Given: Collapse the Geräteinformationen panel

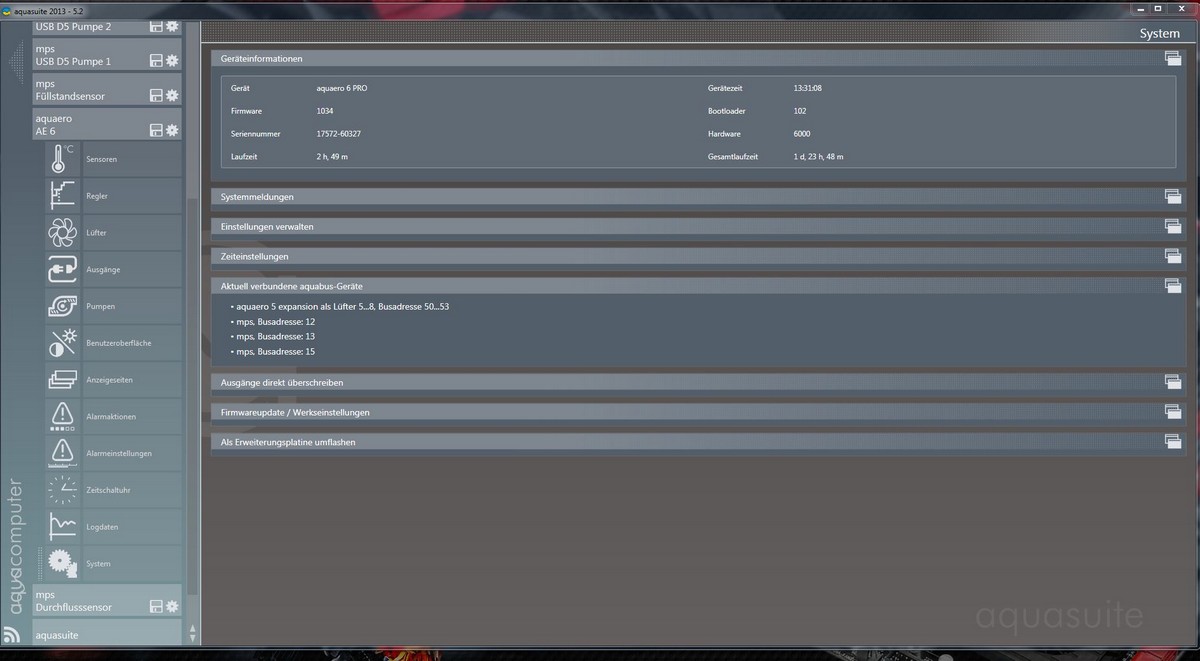Looking at the screenshot, I should click(x=1172, y=59).
